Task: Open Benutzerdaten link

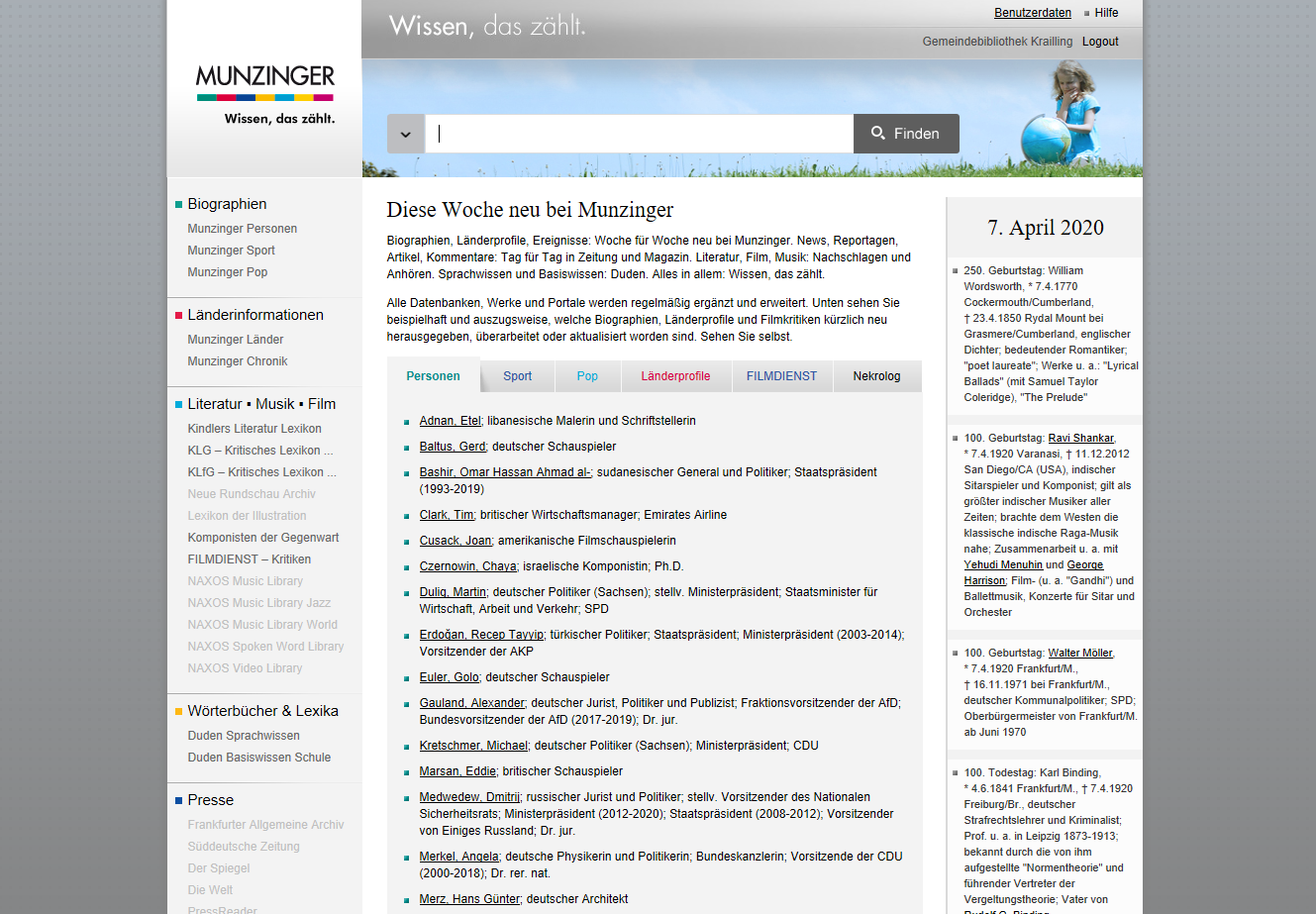Action: pos(1033,13)
